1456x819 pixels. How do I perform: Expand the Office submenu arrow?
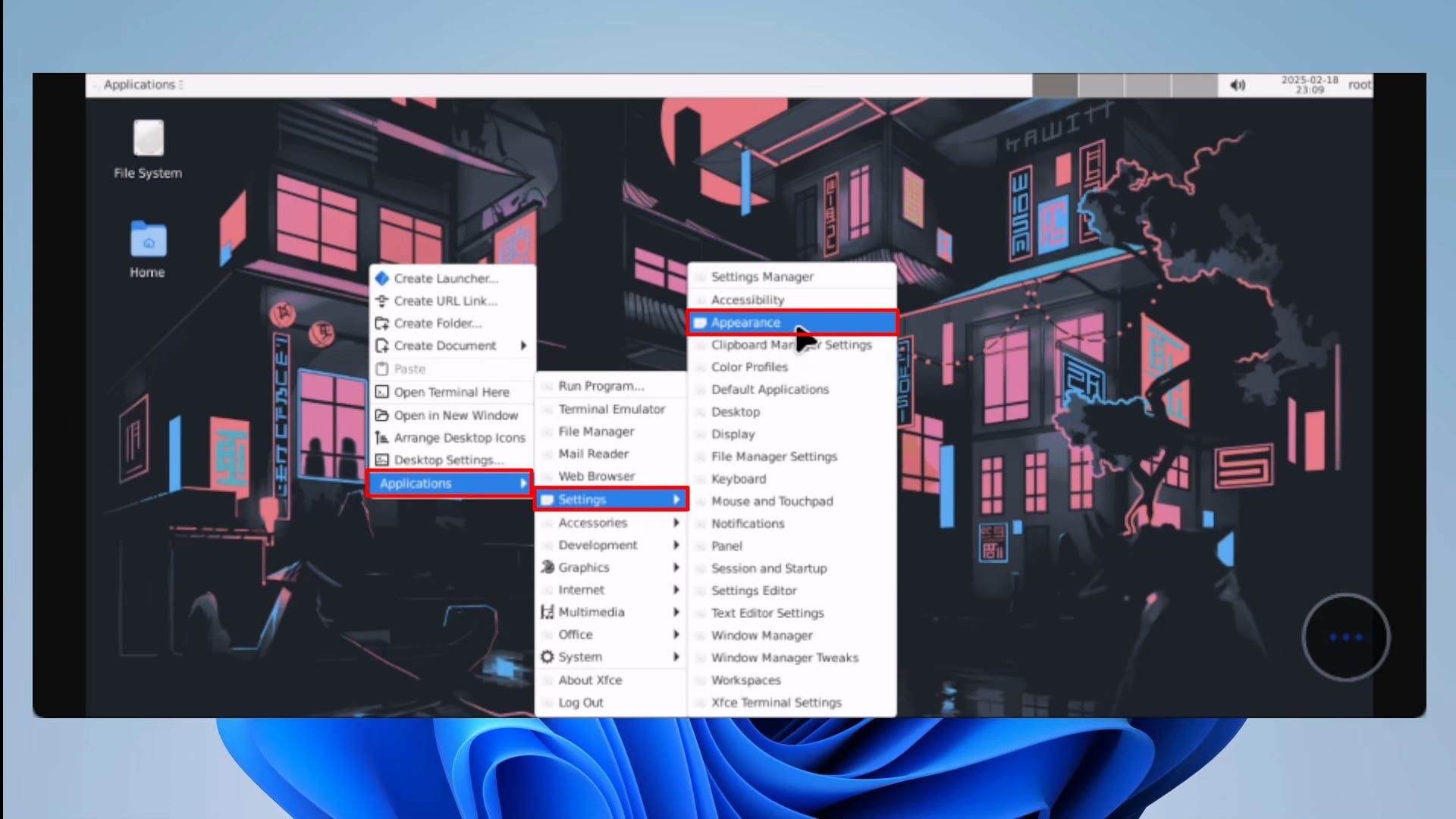(675, 635)
